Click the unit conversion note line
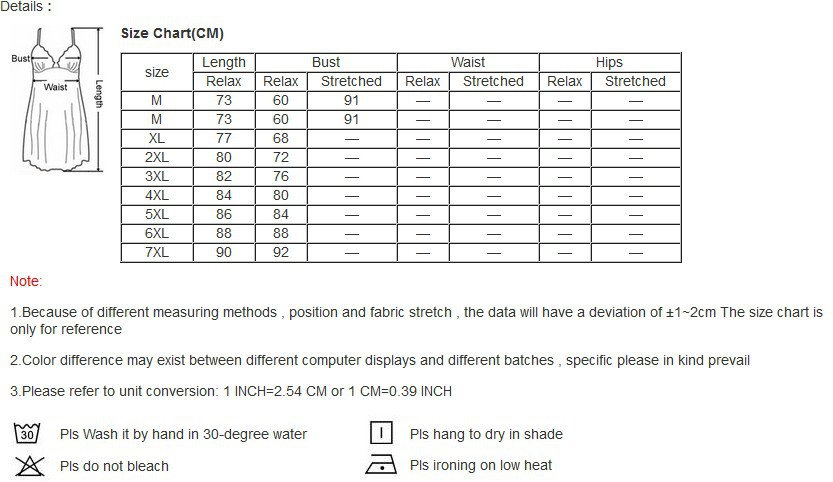Image resolution: width=833 pixels, height=482 pixels. 231,391
